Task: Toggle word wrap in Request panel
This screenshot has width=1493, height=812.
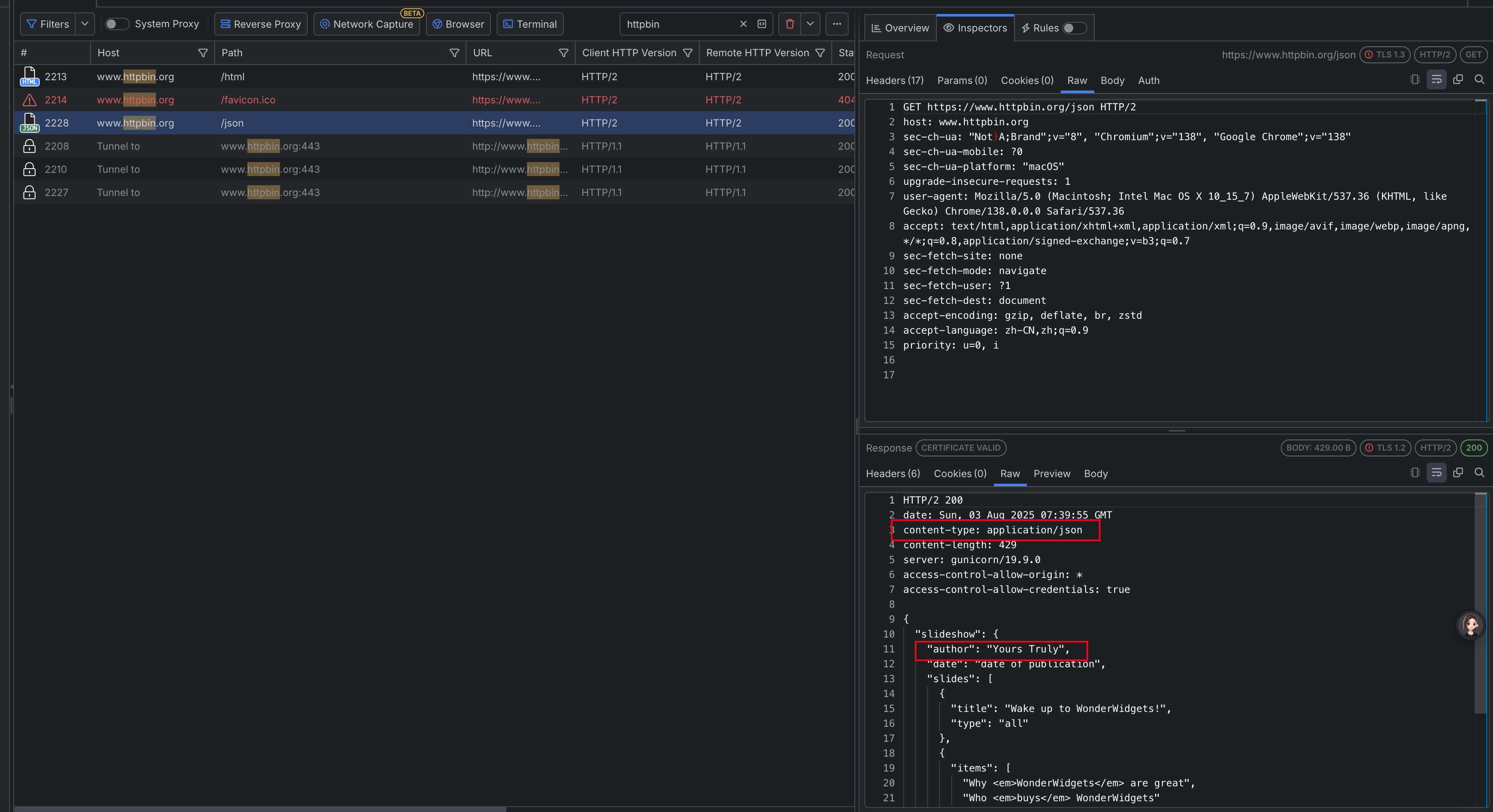Action: point(1436,79)
